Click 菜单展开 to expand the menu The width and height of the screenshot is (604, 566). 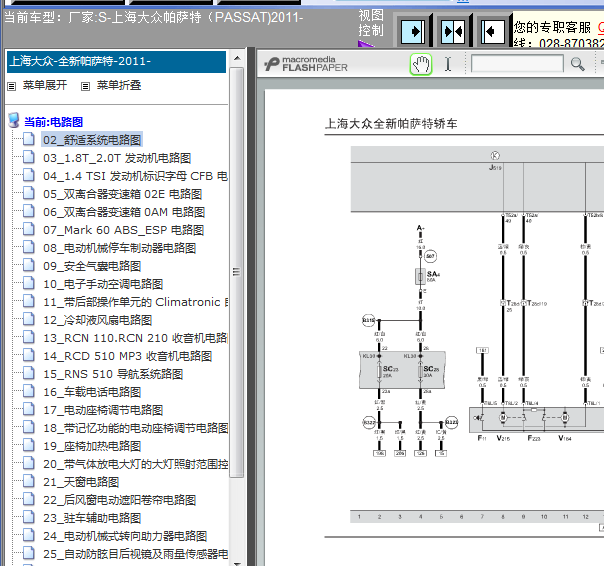[x=45, y=85]
